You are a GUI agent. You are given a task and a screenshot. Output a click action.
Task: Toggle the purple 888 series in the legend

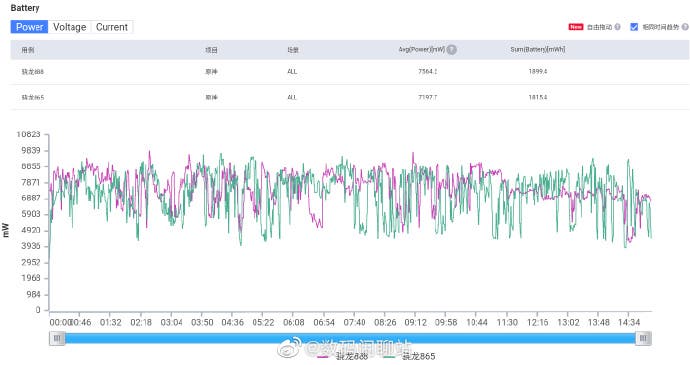(x=342, y=356)
